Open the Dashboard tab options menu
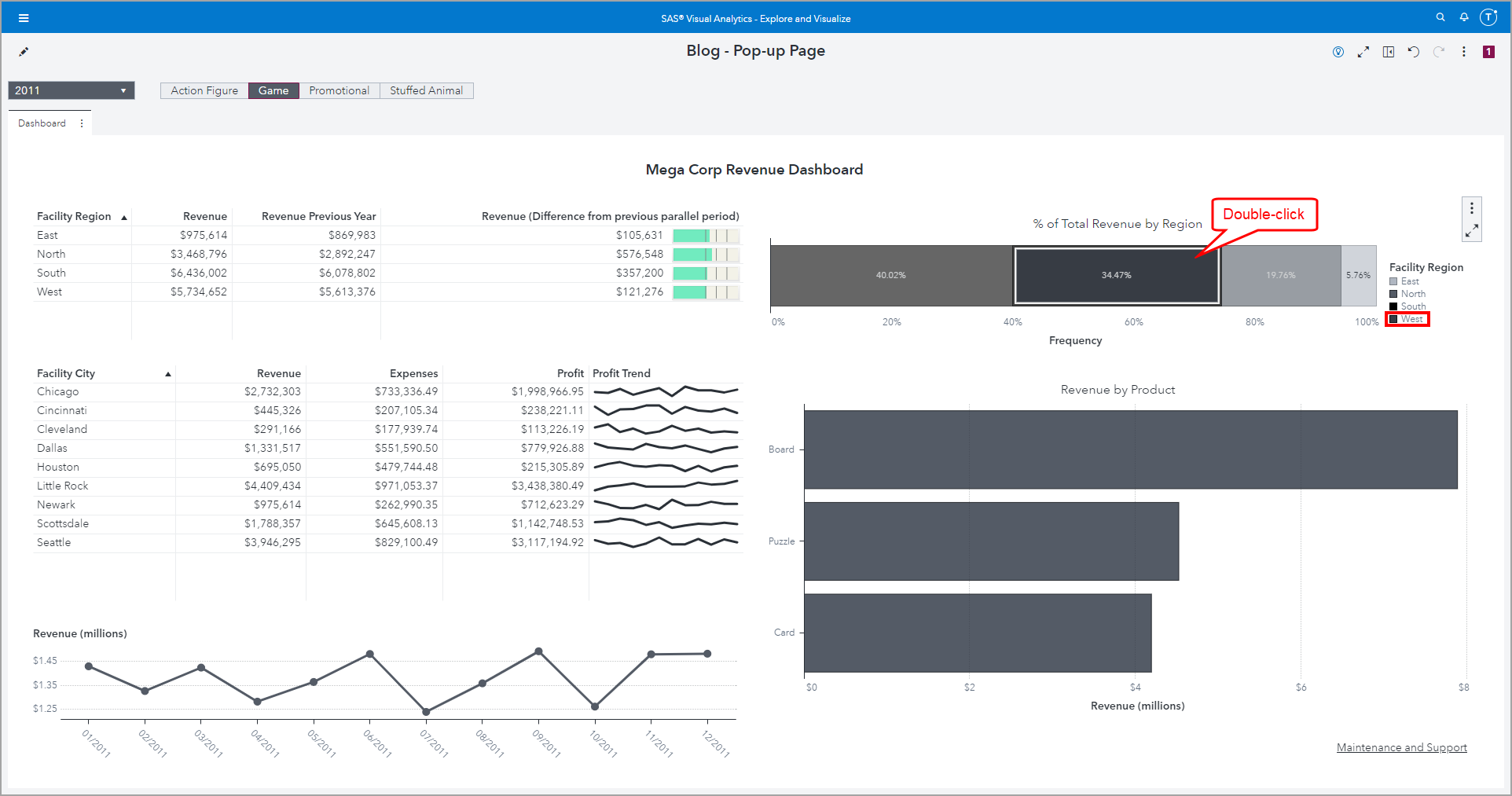This screenshot has height=796, width=1512. [x=81, y=123]
